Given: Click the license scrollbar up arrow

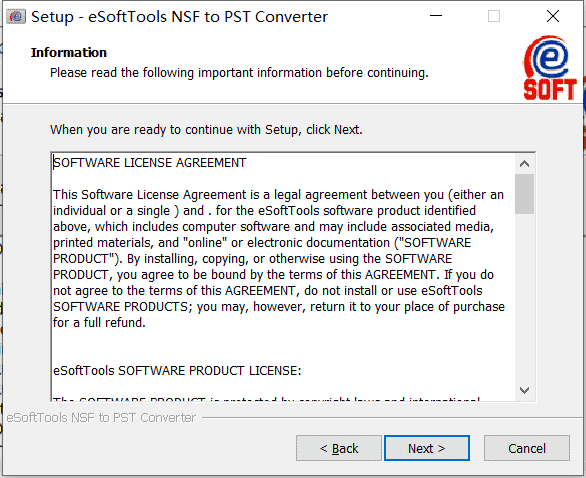Looking at the screenshot, I should tap(524, 164).
